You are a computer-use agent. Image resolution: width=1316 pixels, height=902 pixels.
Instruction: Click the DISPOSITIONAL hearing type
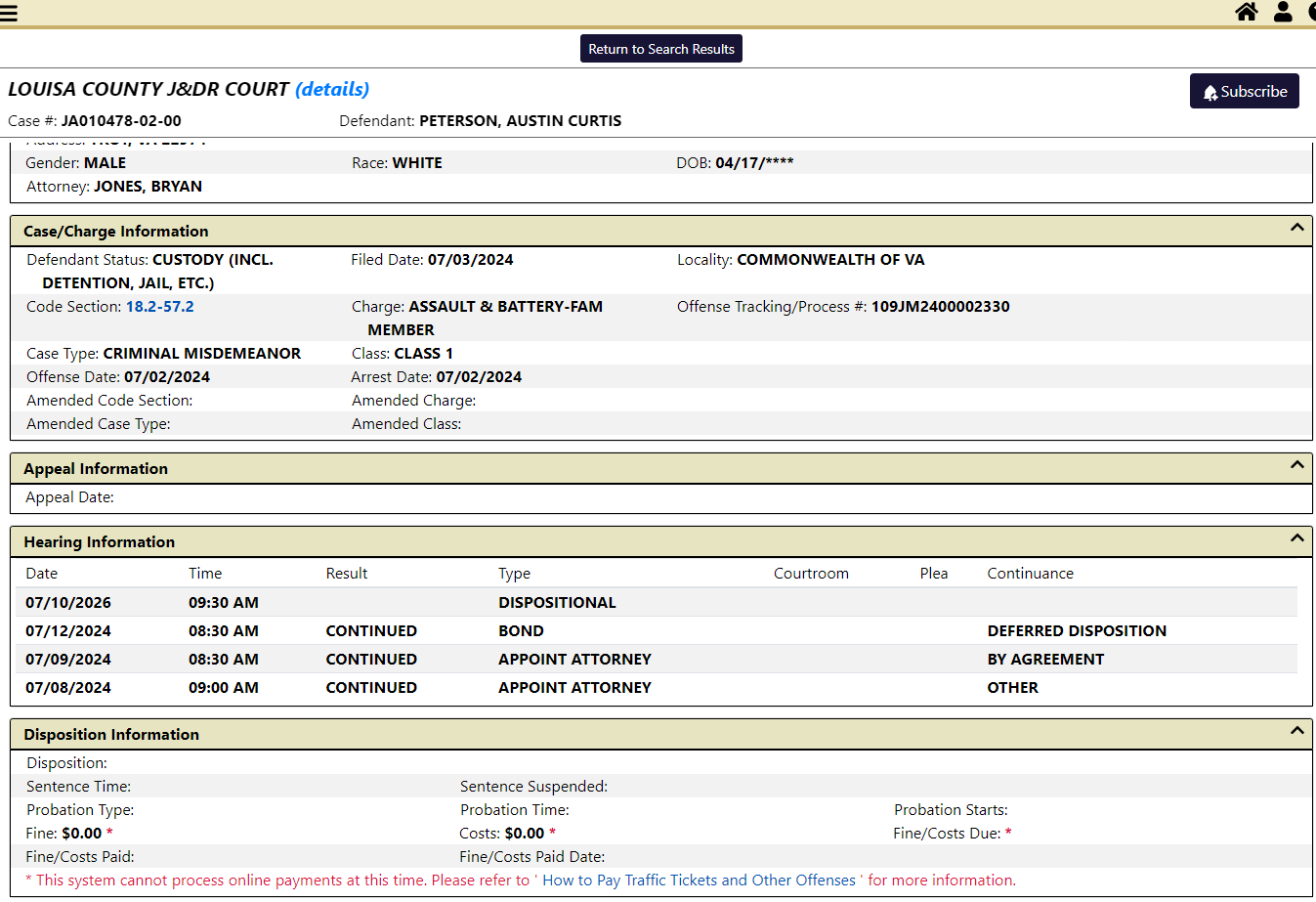tap(557, 603)
